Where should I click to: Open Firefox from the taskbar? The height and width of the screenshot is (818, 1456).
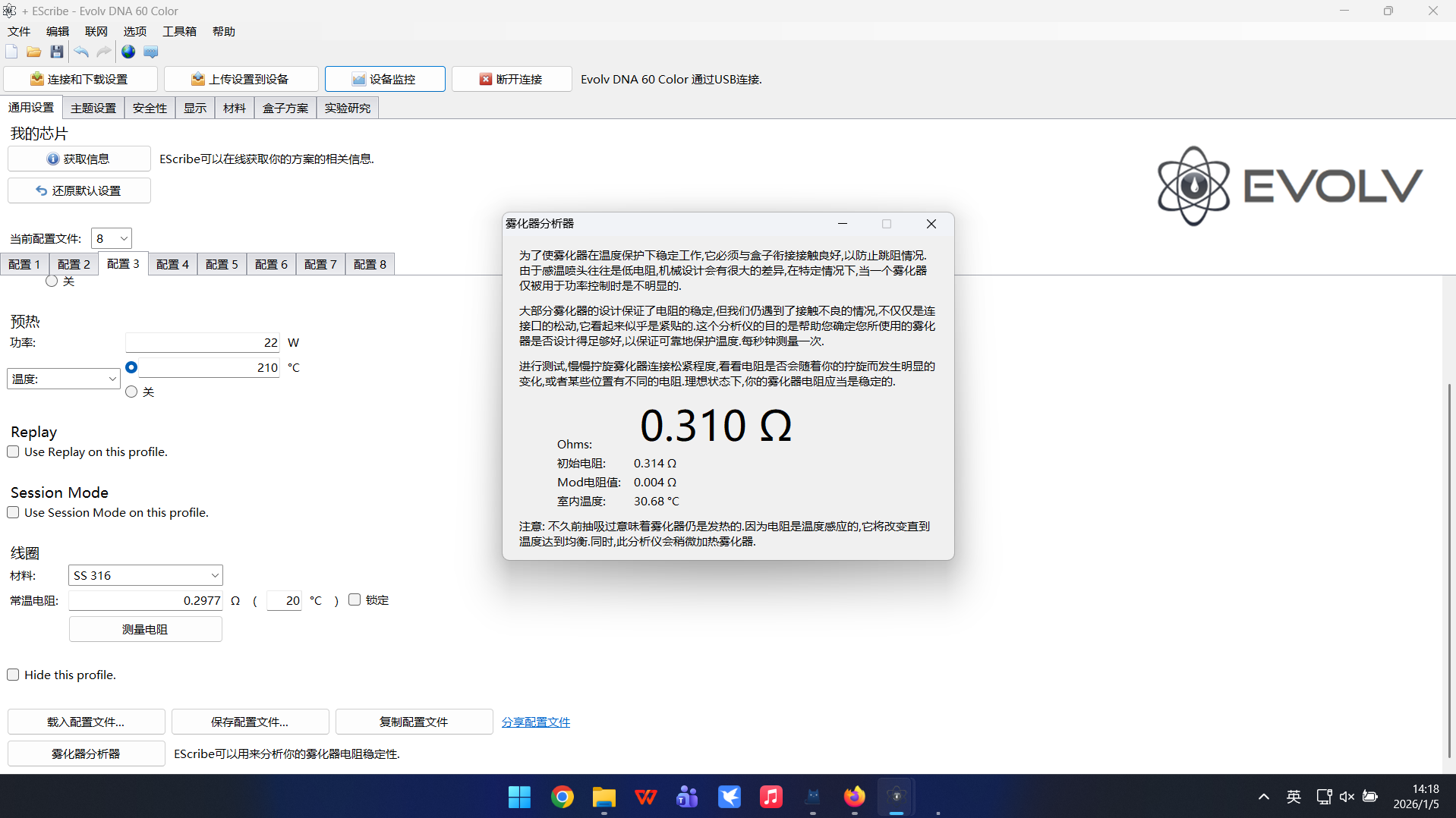click(x=854, y=797)
